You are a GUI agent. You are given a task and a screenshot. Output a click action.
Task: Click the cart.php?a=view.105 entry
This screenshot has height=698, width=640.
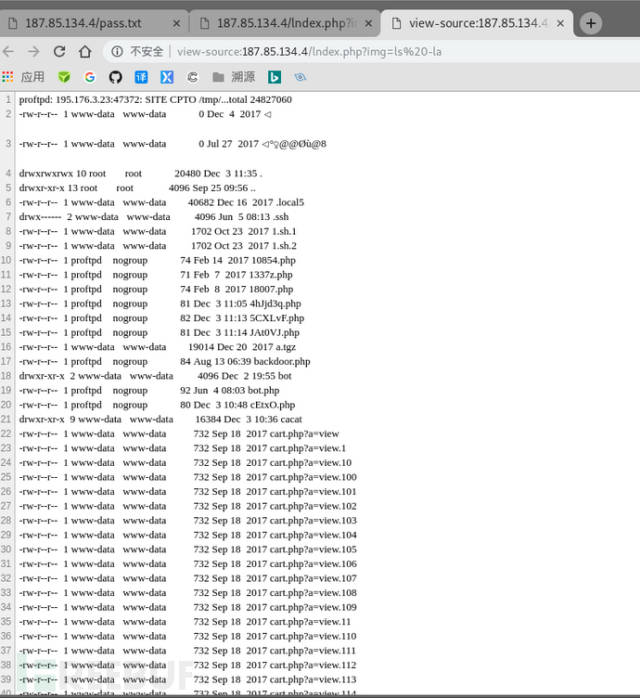[313, 549]
